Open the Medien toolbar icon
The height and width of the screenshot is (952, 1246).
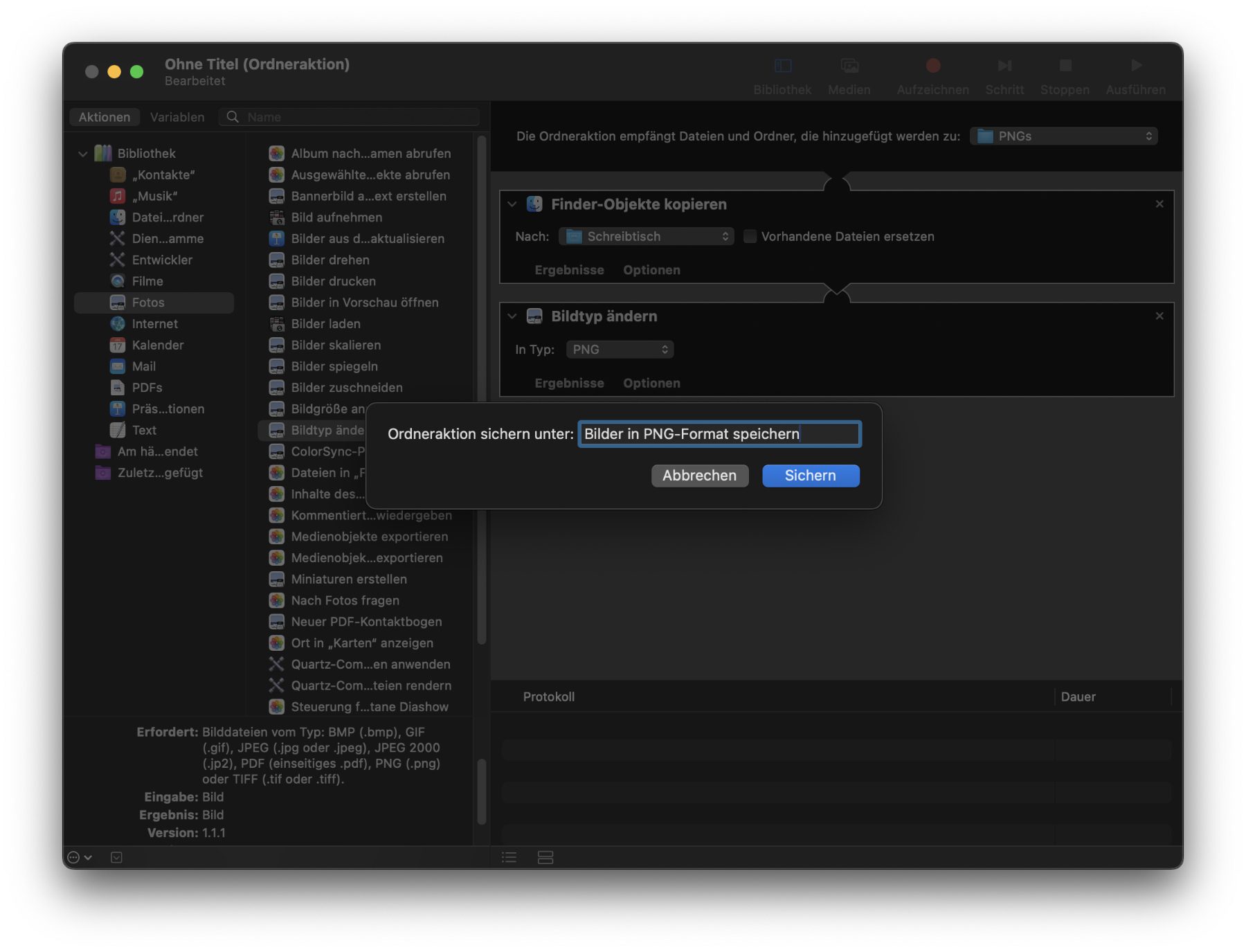[849, 66]
